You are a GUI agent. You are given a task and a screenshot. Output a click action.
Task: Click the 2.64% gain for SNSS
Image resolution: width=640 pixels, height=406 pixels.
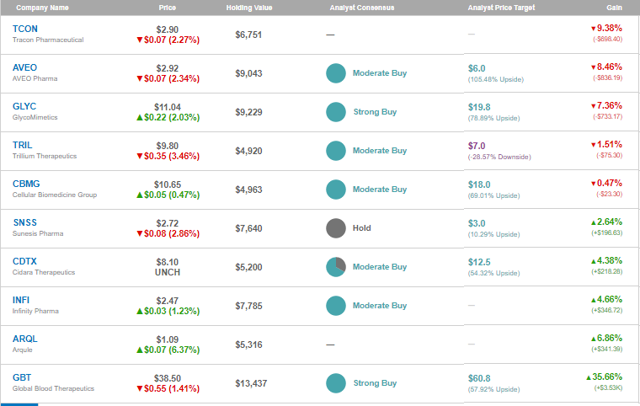[x=607, y=222]
